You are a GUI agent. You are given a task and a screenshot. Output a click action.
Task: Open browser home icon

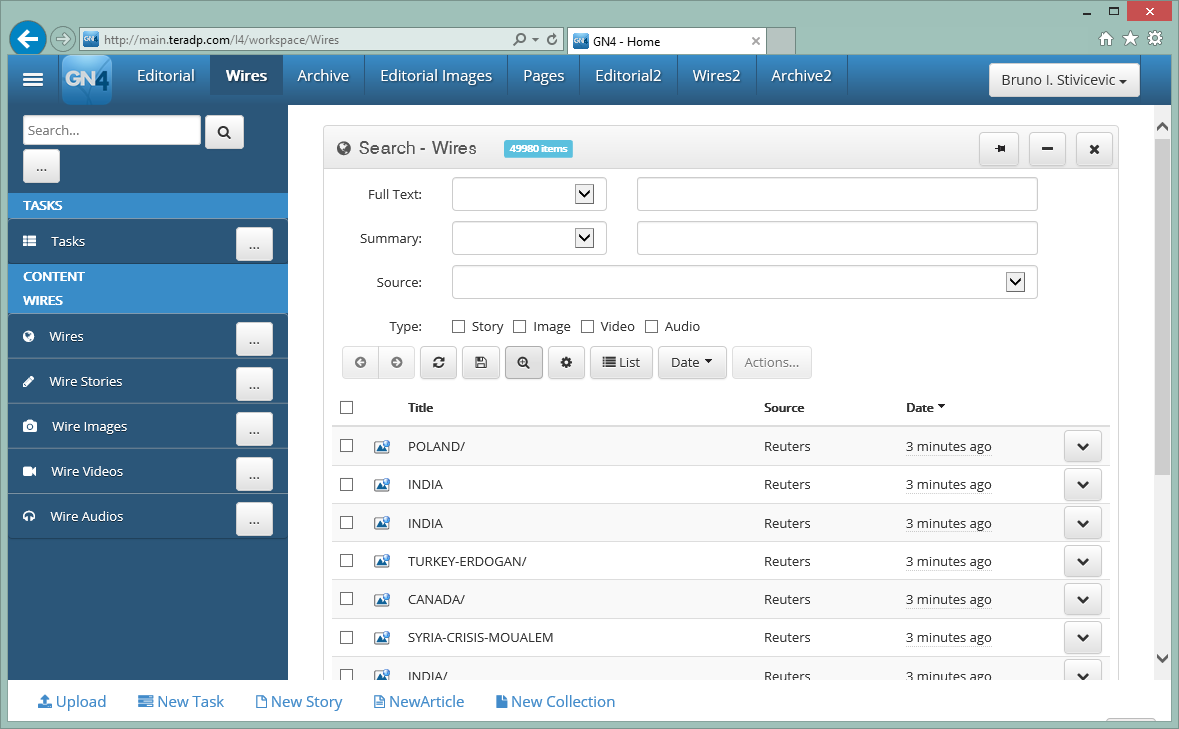click(x=1105, y=38)
